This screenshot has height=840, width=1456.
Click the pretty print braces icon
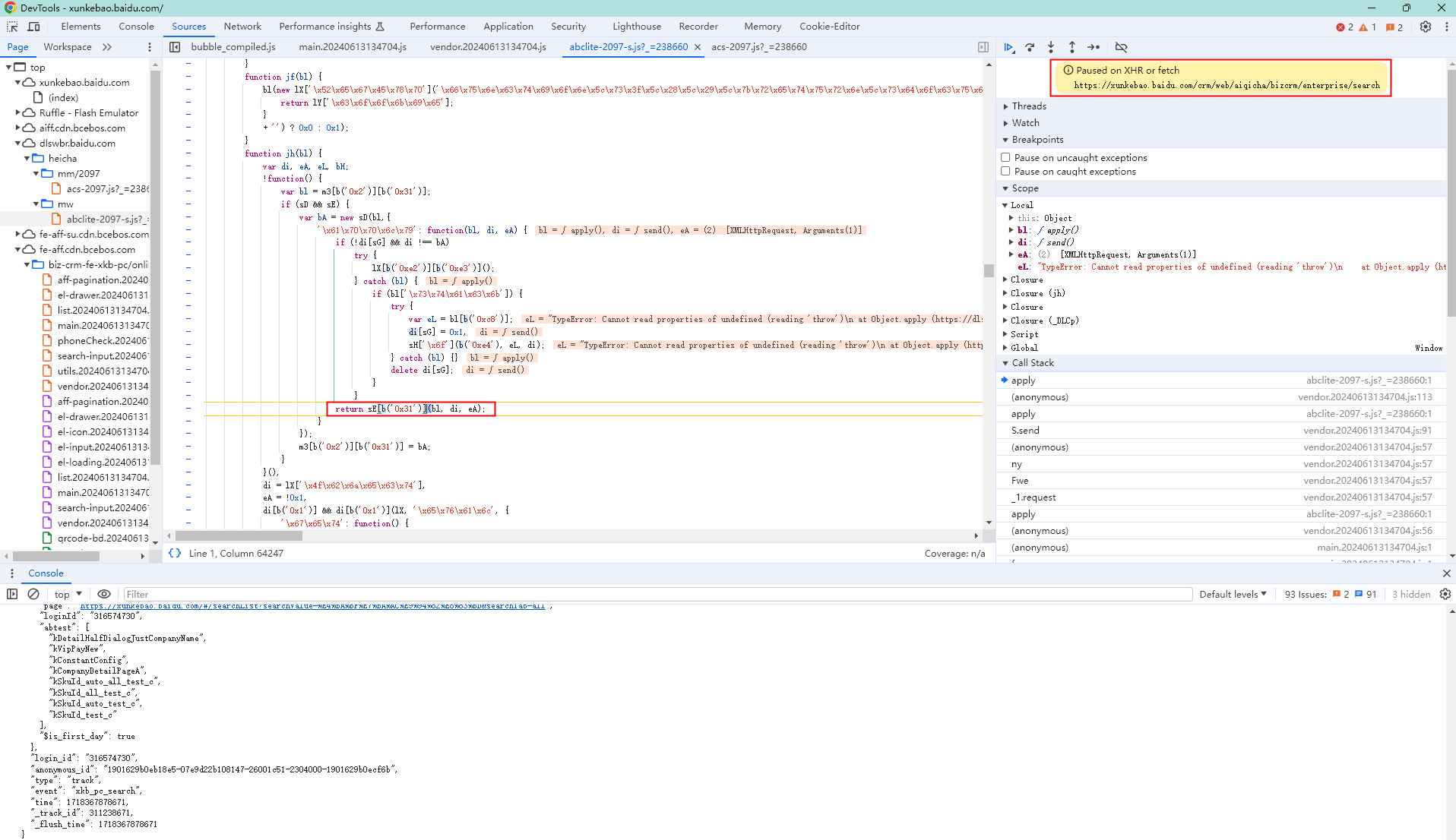tap(175, 553)
